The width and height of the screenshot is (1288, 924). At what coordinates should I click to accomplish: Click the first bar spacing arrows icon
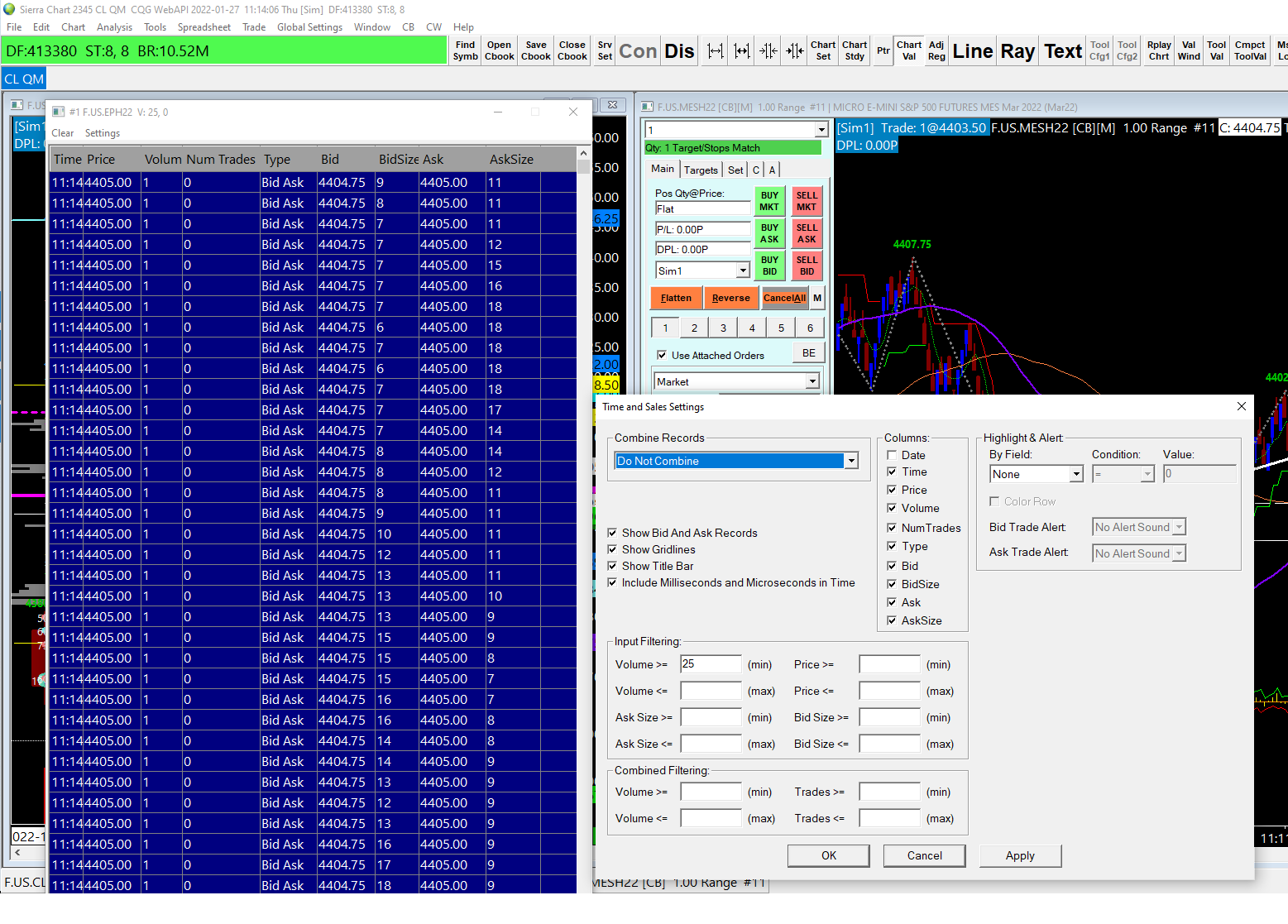(x=716, y=50)
